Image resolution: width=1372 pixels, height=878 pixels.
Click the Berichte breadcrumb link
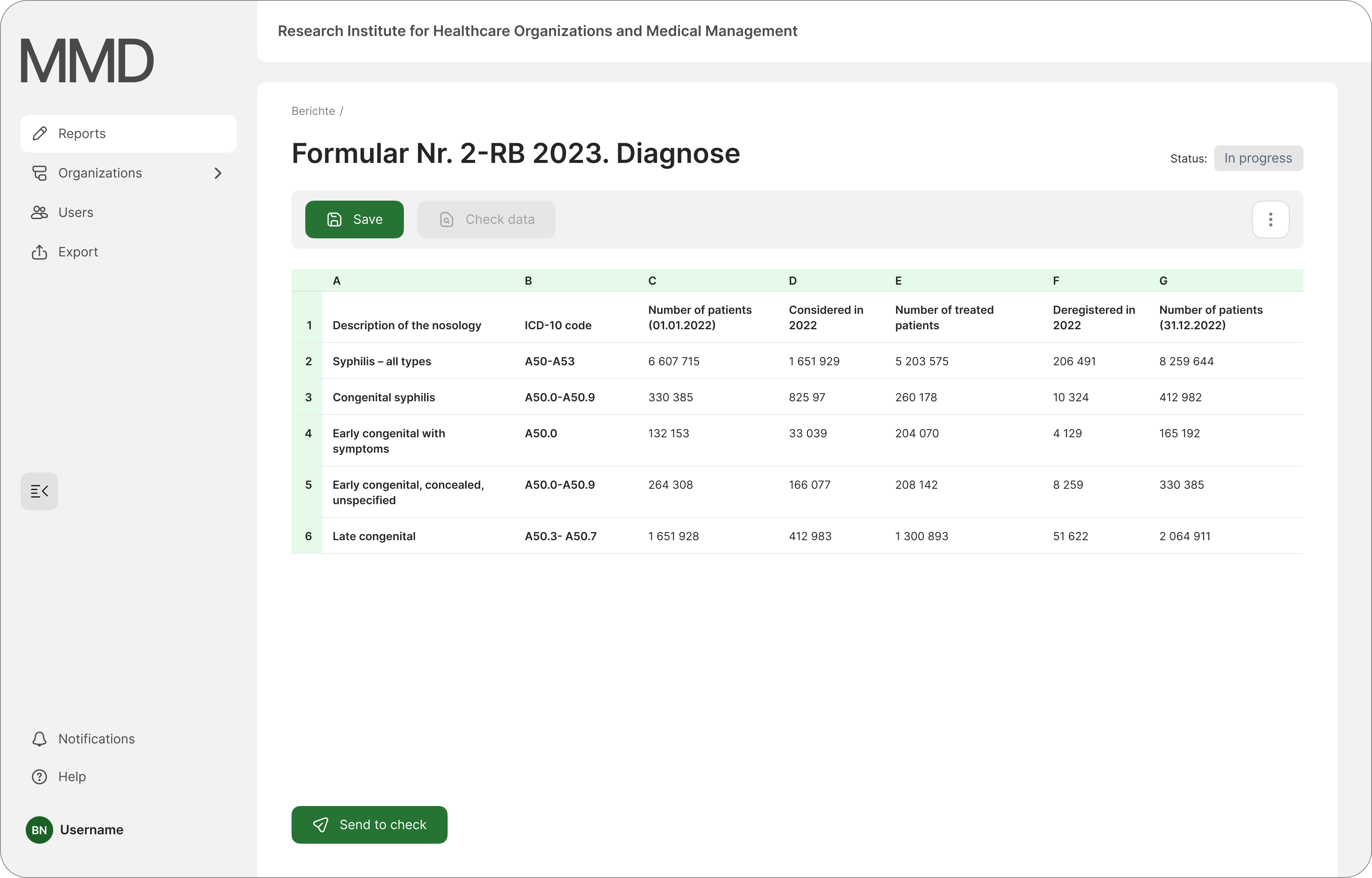click(313, 111)
